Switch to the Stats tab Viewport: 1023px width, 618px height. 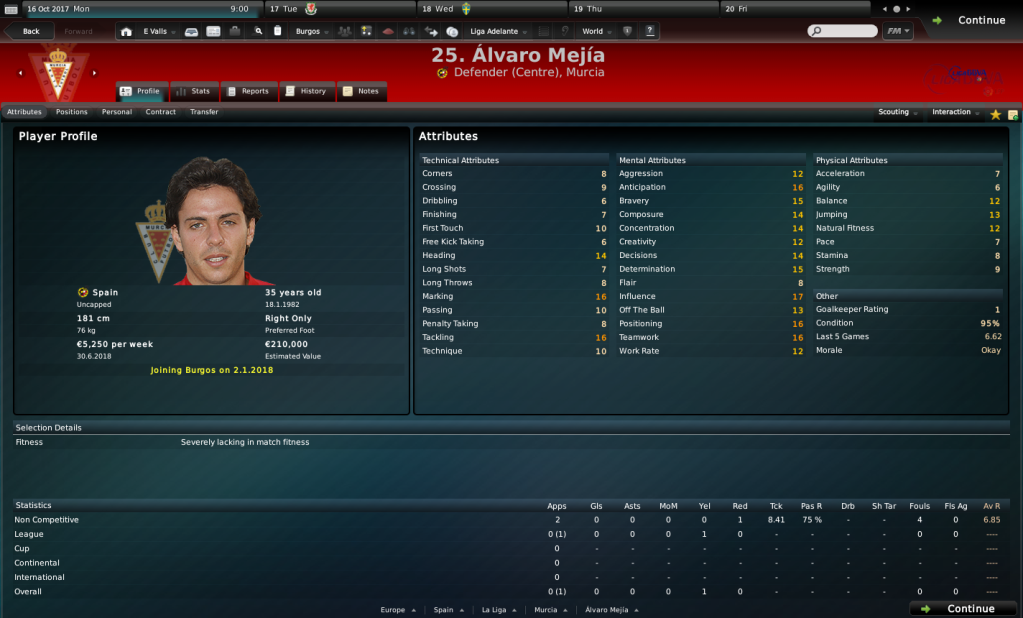194,91
